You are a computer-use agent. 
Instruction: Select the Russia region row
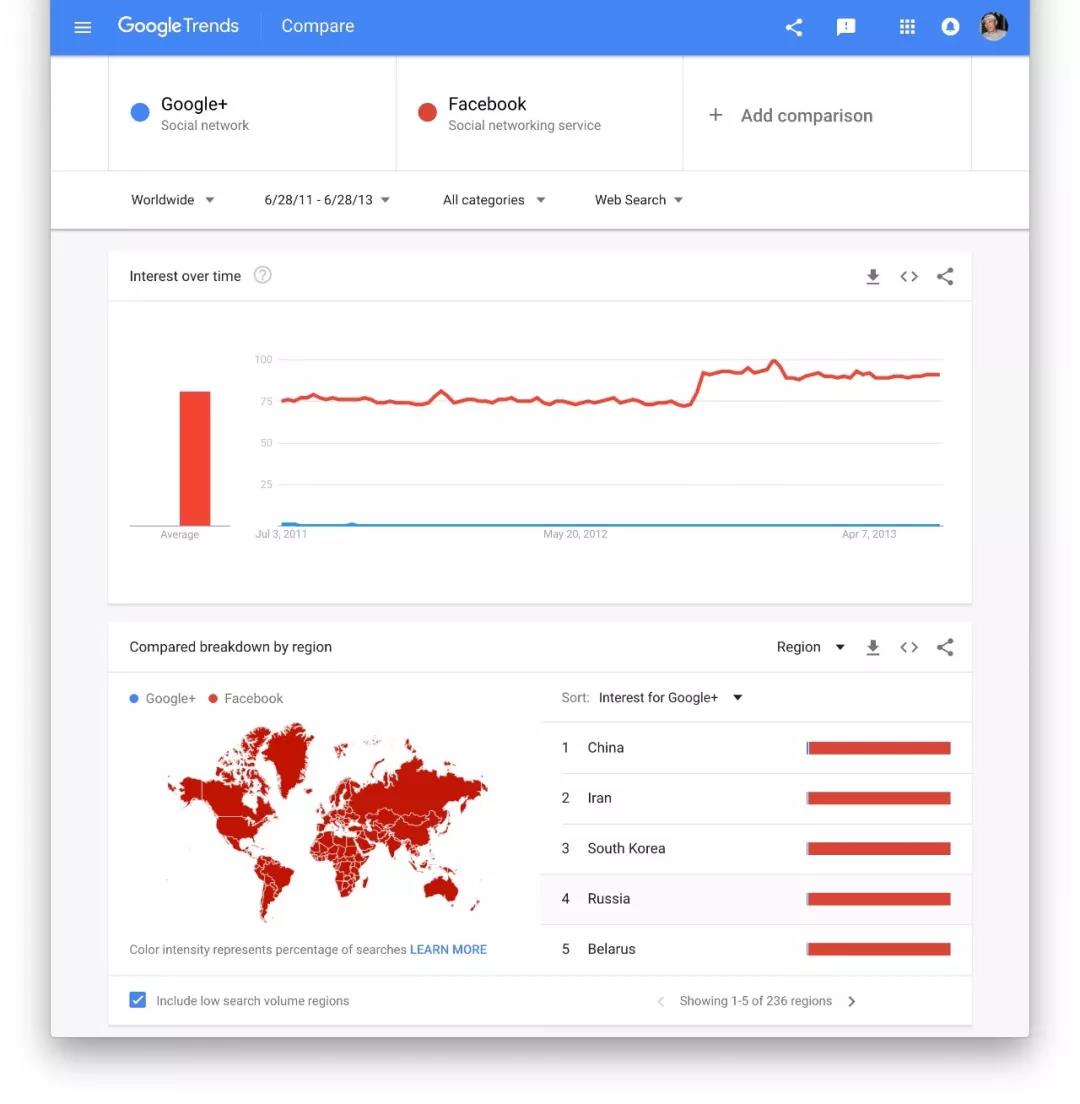click(x=756, y=899)
